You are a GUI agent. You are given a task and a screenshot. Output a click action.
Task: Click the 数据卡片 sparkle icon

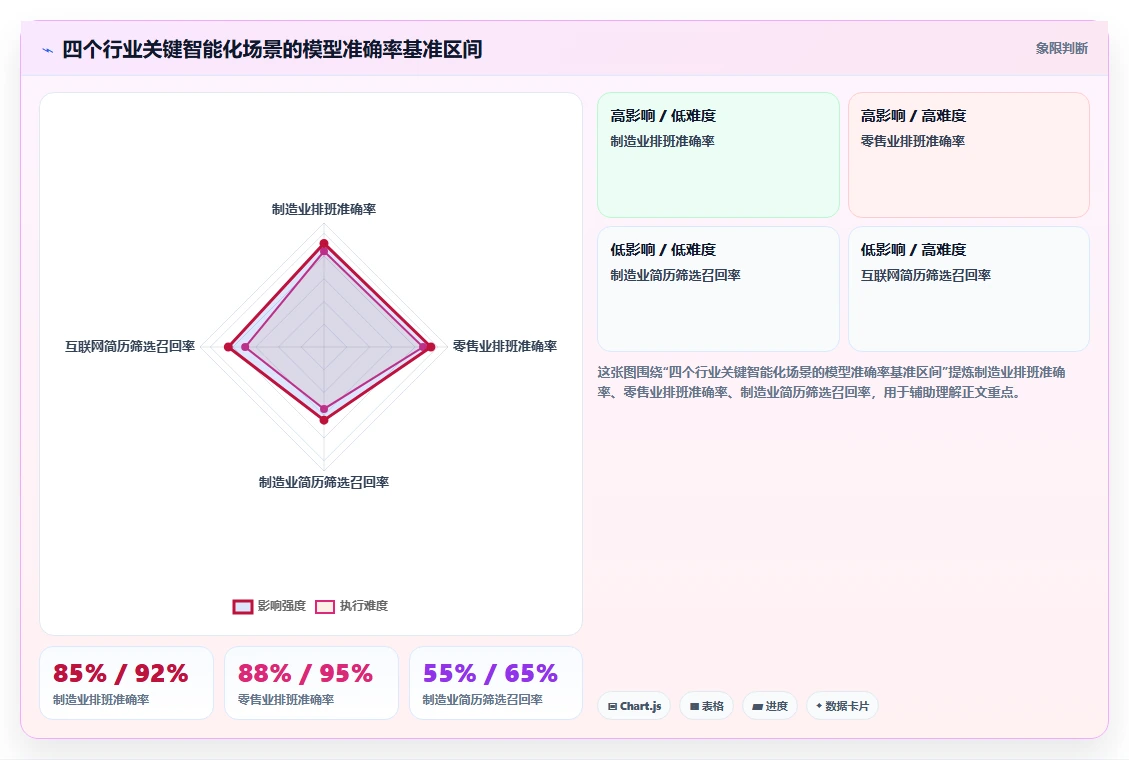(819, 706)
